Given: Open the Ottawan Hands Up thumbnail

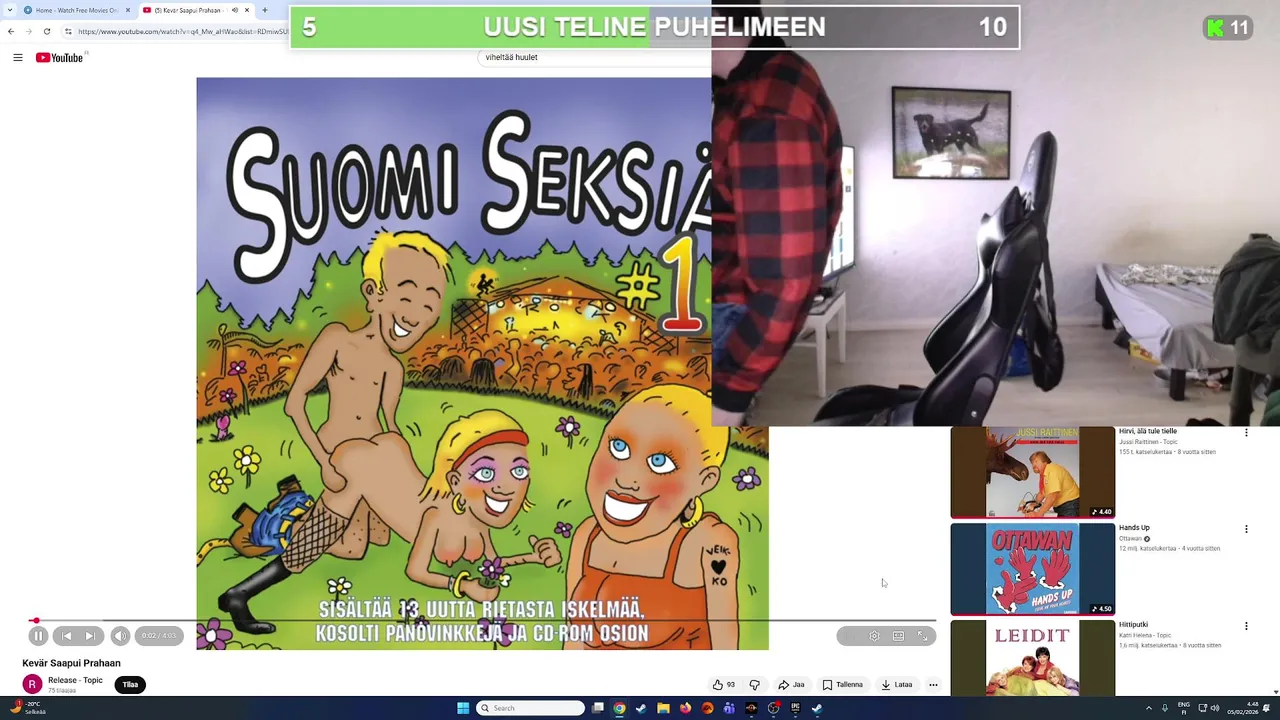Looking at the screenshot, I should click(1032, 569).
